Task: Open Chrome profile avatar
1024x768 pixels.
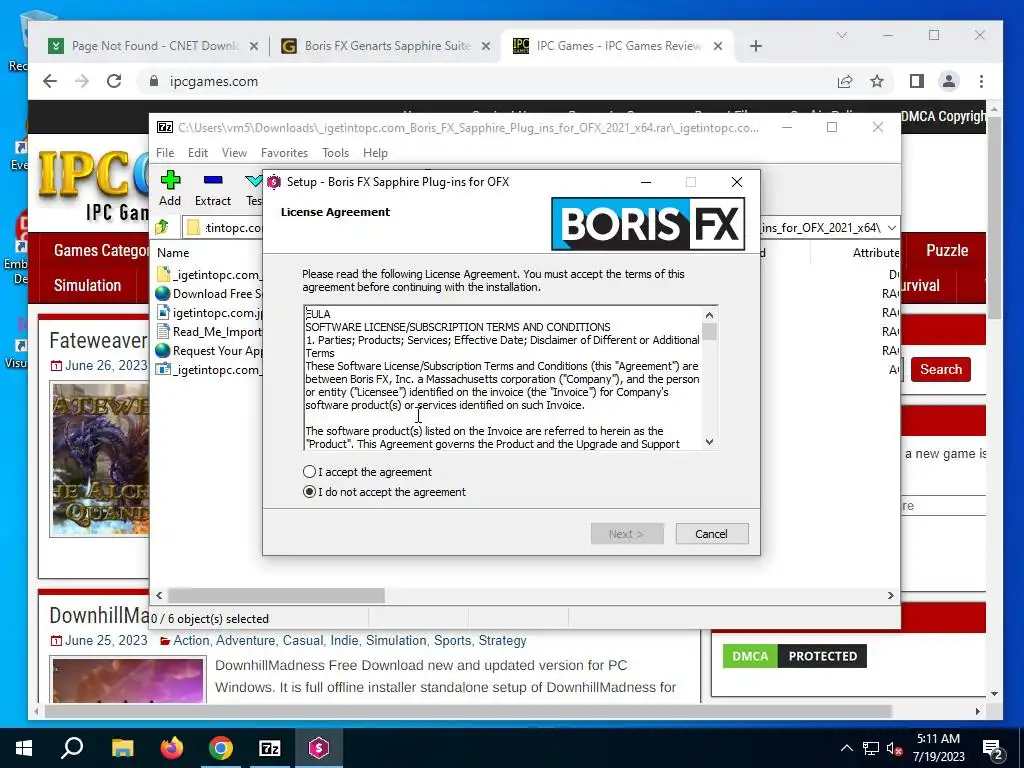Action: 948,81
